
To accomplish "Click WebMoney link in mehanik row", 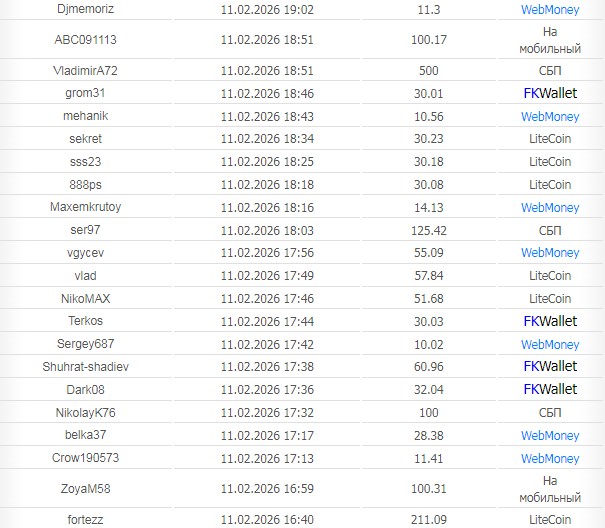I will tap(549, 116).
